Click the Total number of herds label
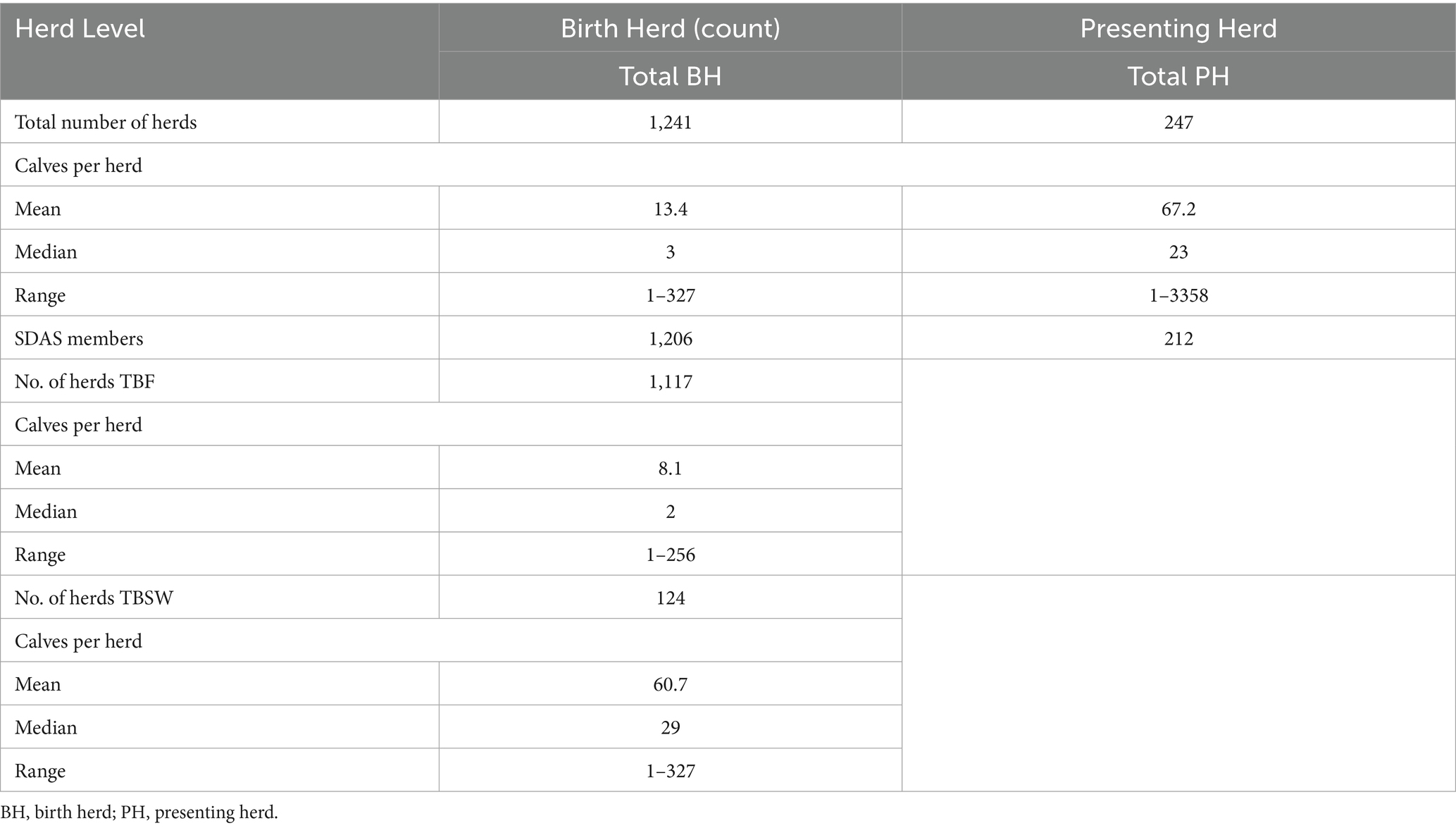1456x828 pixels. [106, 123]
